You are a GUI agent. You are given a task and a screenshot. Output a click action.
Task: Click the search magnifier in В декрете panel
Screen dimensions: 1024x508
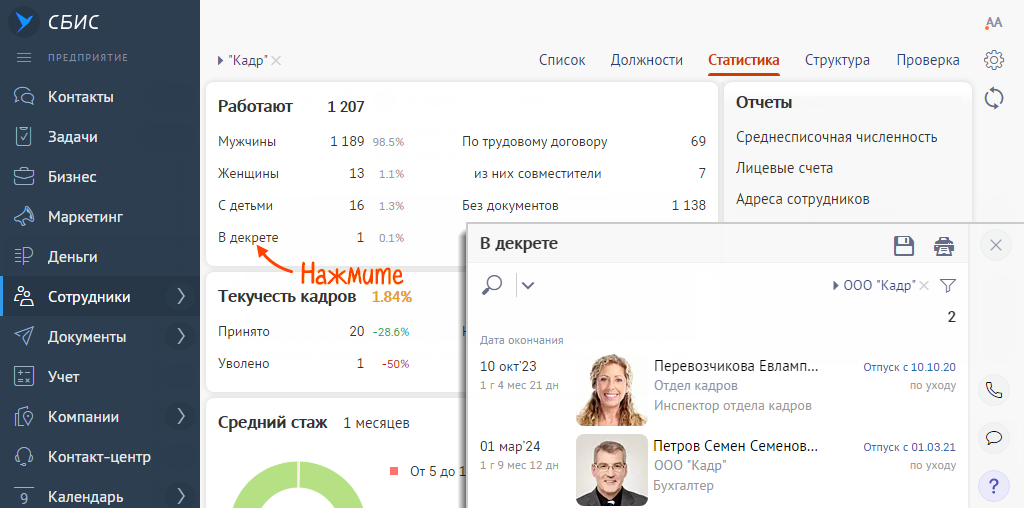tap(492, 284)
